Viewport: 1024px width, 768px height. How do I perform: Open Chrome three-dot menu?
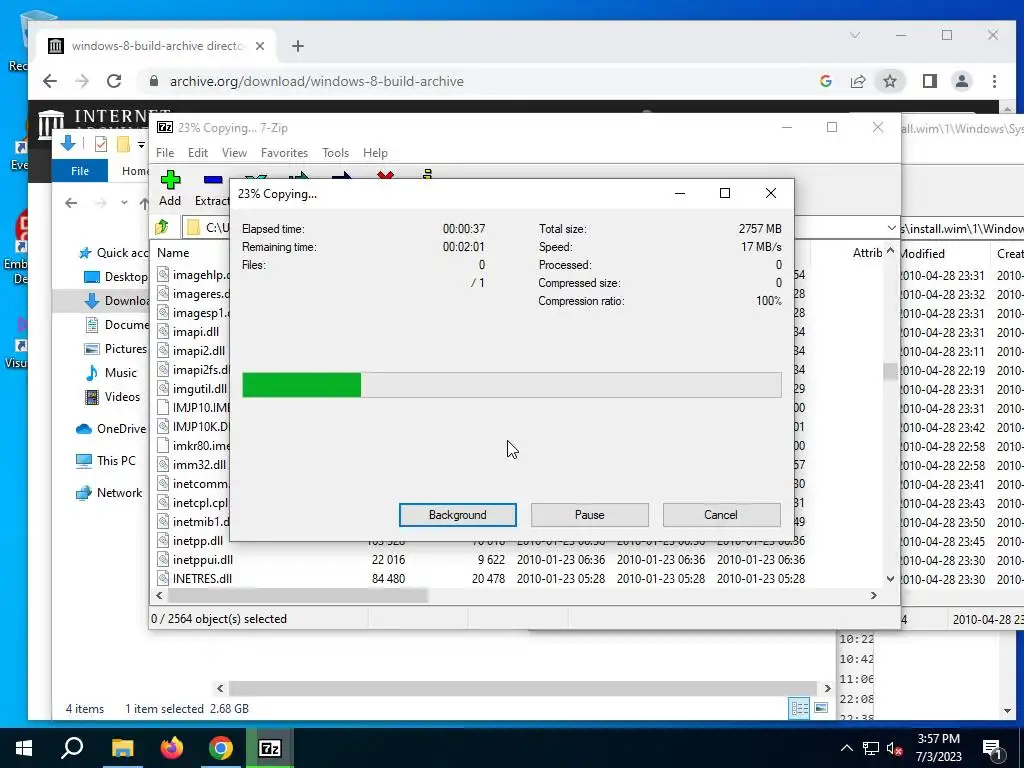[x=994, y=81]
